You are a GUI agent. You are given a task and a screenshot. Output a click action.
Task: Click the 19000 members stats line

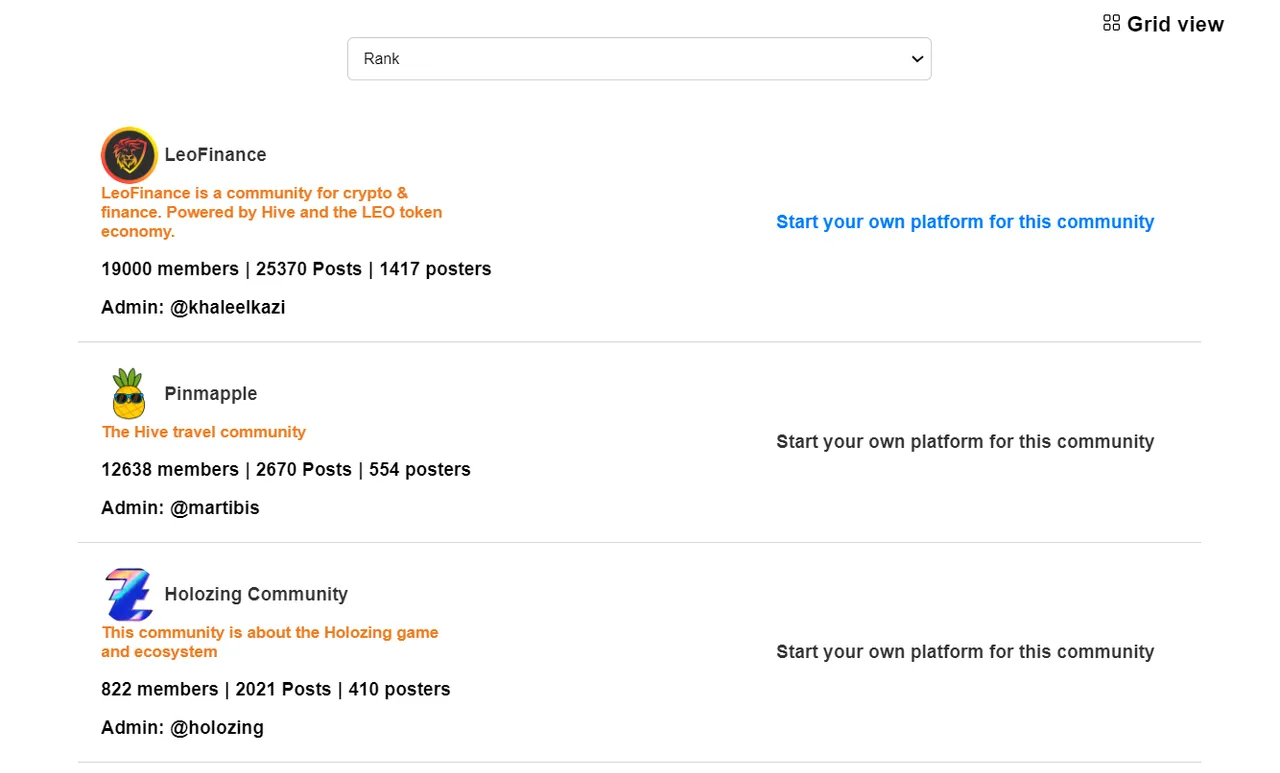click(x=296, y=269)
